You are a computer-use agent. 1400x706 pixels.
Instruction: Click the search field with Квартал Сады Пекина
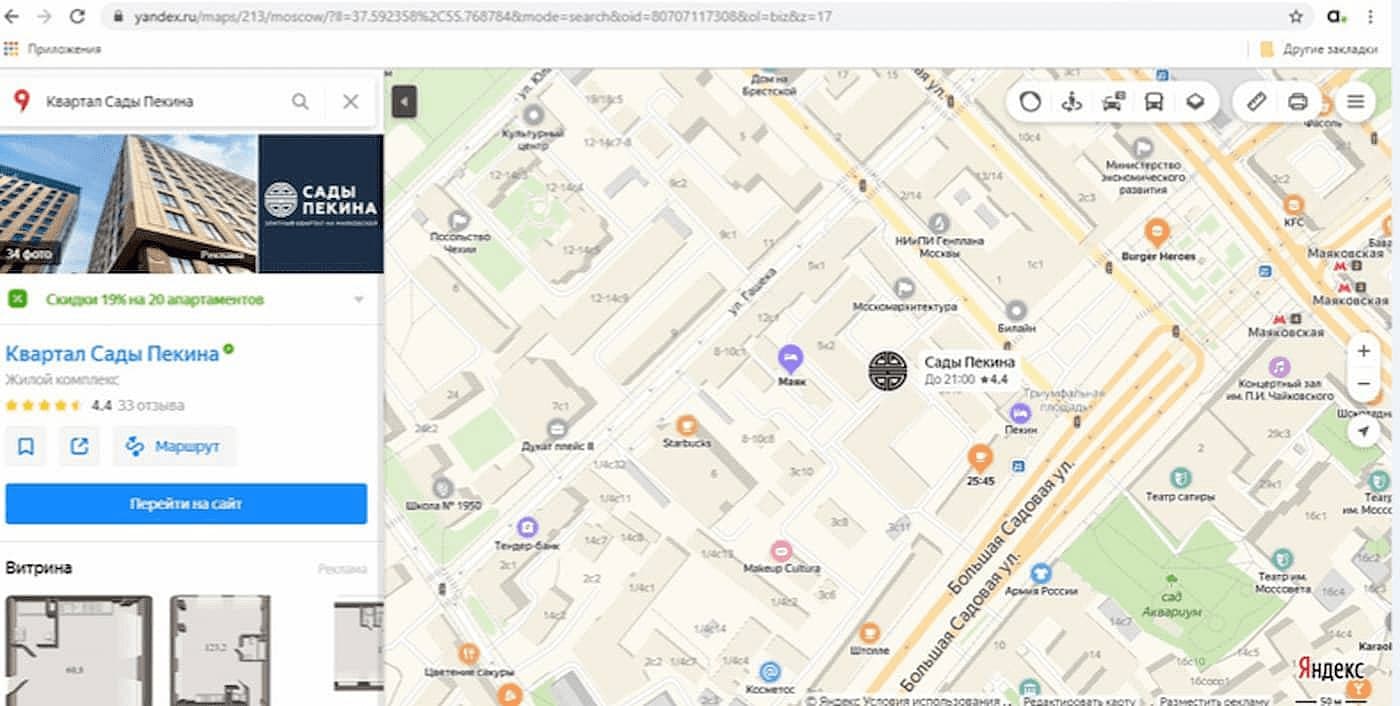pyautogui.click(x=160, y=101)
